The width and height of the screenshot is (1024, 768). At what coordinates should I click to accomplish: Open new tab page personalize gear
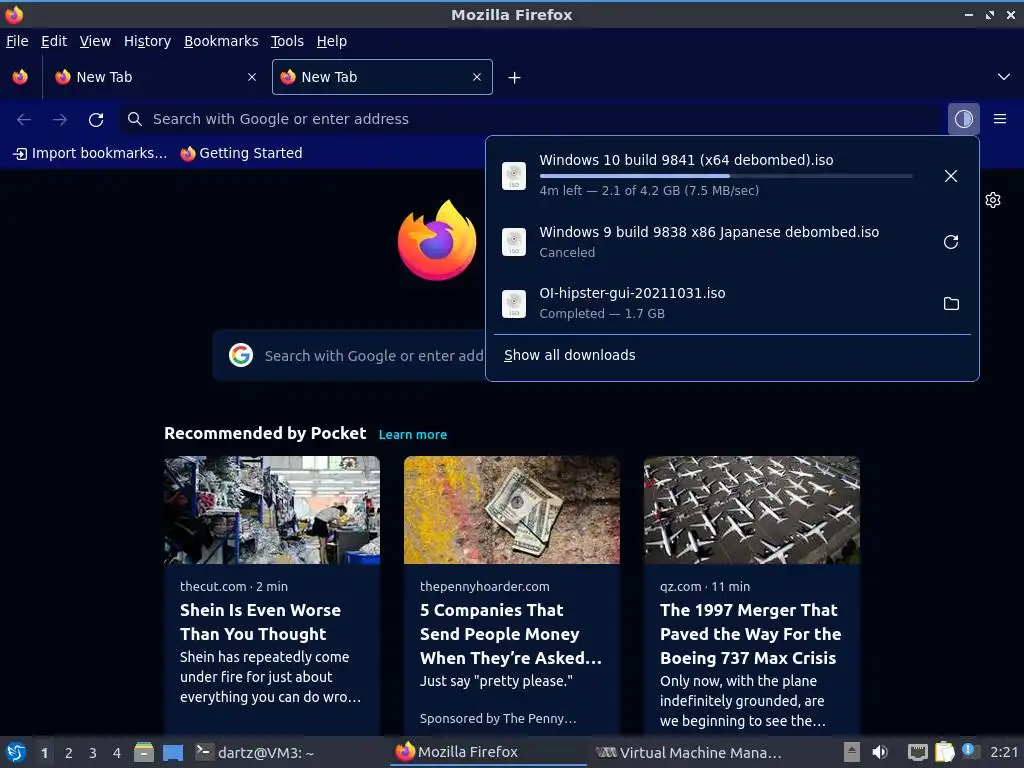pos(993,200)
